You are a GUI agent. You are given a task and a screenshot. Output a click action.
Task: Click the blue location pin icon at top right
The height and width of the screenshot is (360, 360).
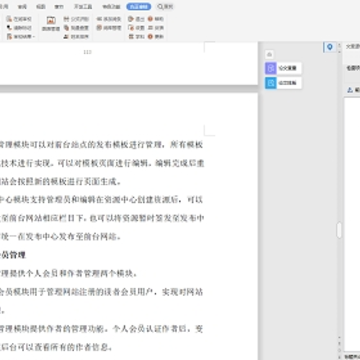pos(330,47)
